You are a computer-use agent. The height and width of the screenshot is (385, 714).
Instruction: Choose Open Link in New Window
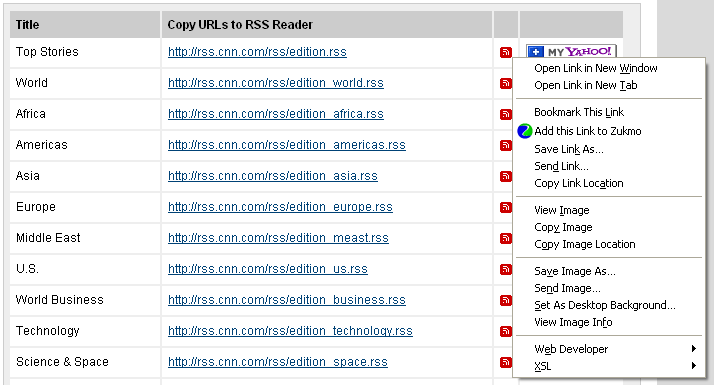click(x=608, y=68)
